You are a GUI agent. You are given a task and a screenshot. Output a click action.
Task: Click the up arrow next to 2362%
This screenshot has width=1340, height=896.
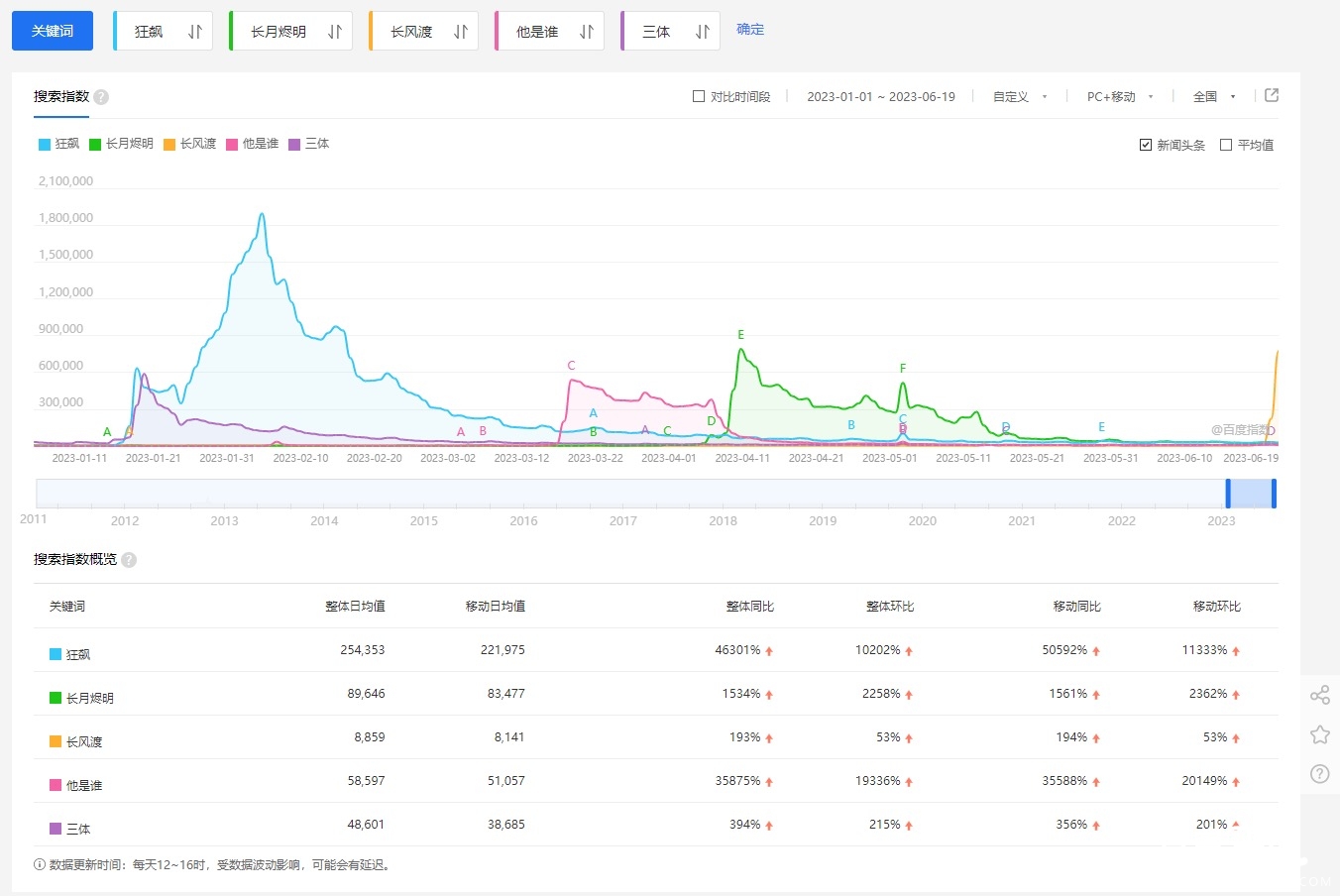tap(1236, 695)
